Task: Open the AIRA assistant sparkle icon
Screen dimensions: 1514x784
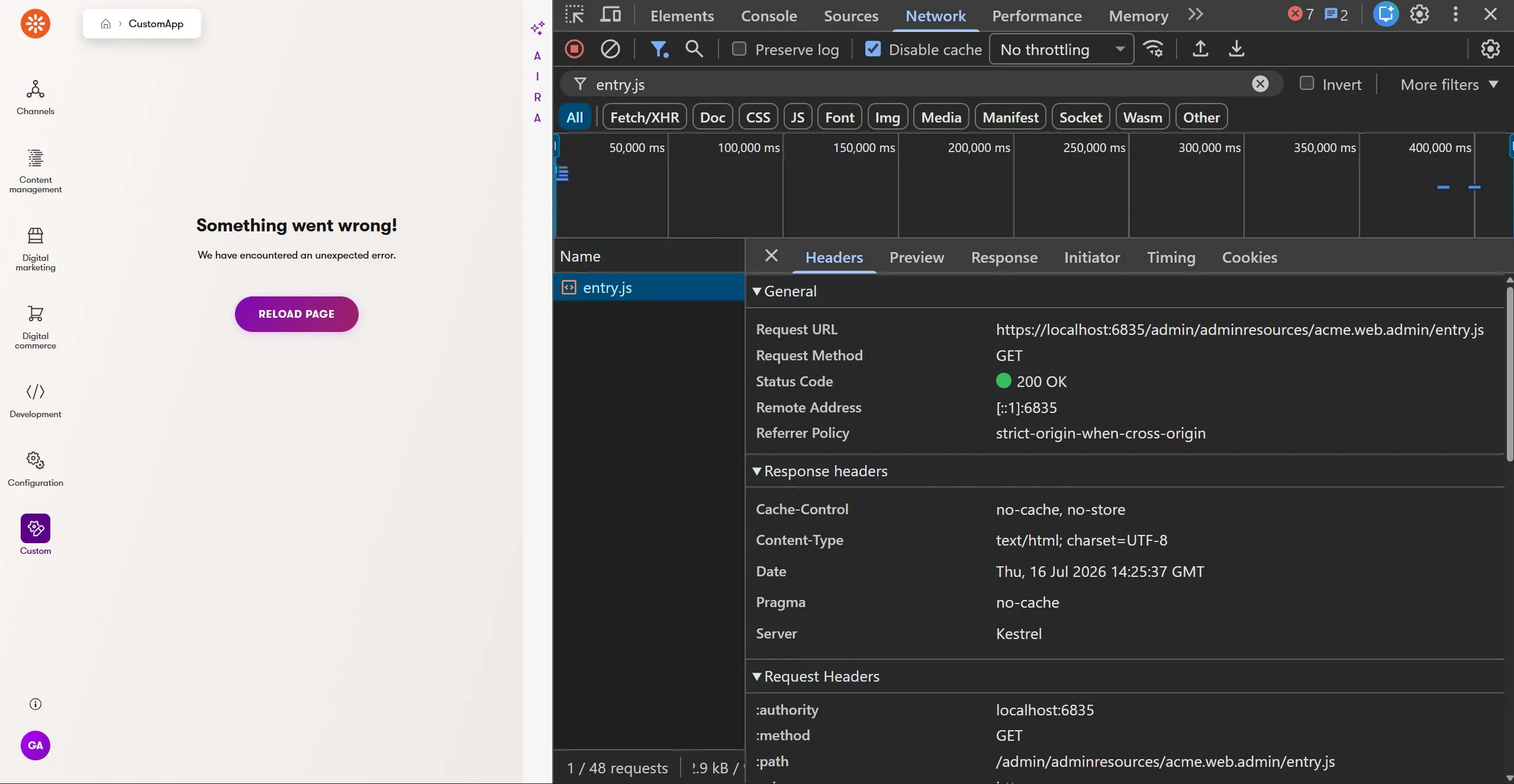Action: point(537,28)
